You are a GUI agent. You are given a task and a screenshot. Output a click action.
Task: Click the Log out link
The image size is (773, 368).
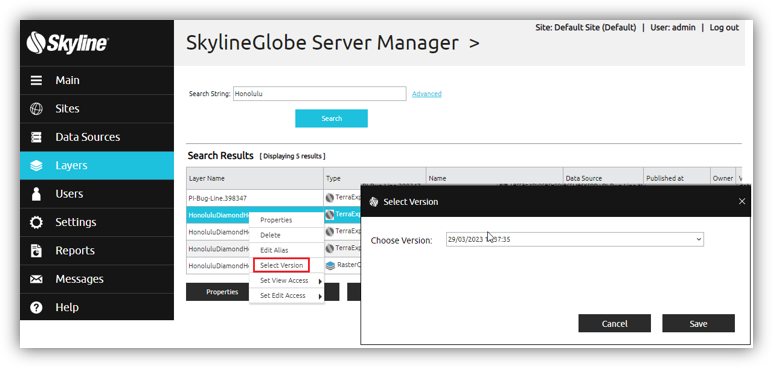click(x=724, y=28)
